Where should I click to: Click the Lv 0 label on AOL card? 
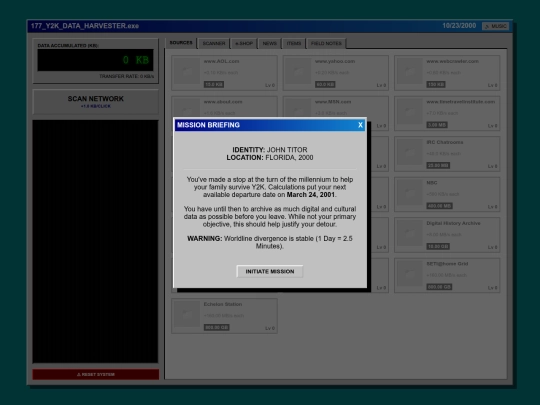(x=270, y=85)
